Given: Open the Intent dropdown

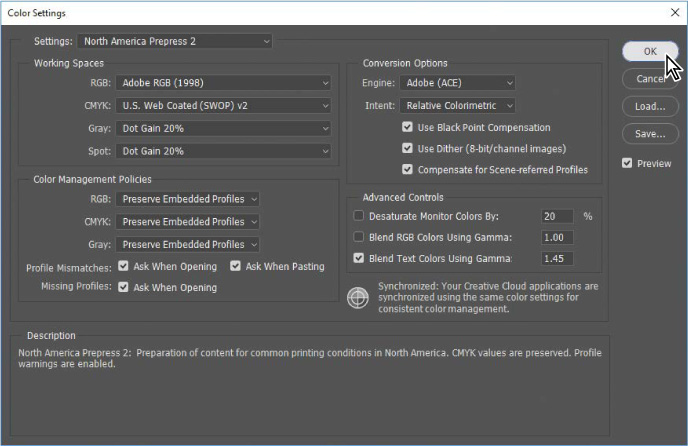Looking at the screenshot, I should click(x=457, y=105).
